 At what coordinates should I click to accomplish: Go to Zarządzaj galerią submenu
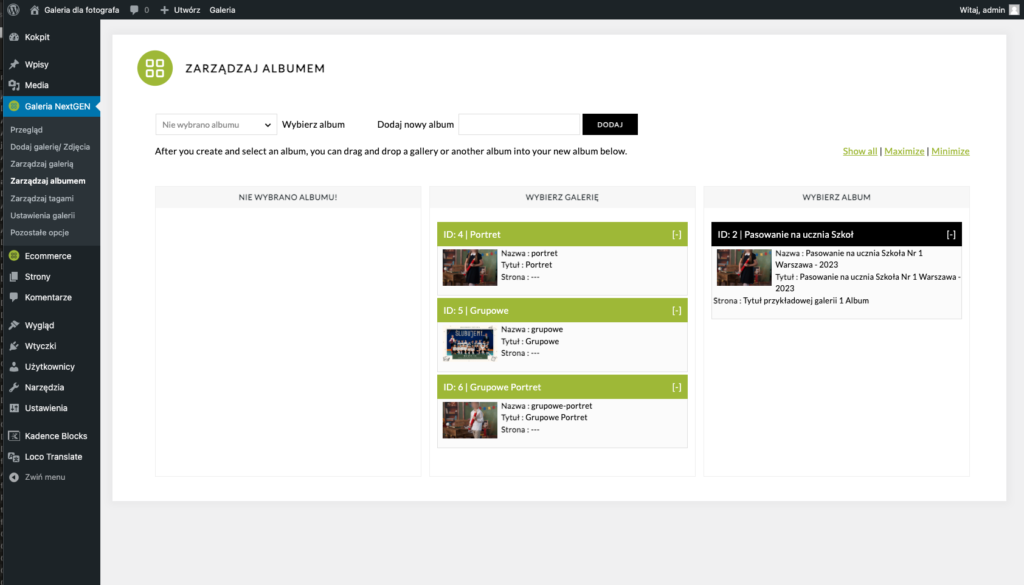pyautogui.click(x=42, y=163)
